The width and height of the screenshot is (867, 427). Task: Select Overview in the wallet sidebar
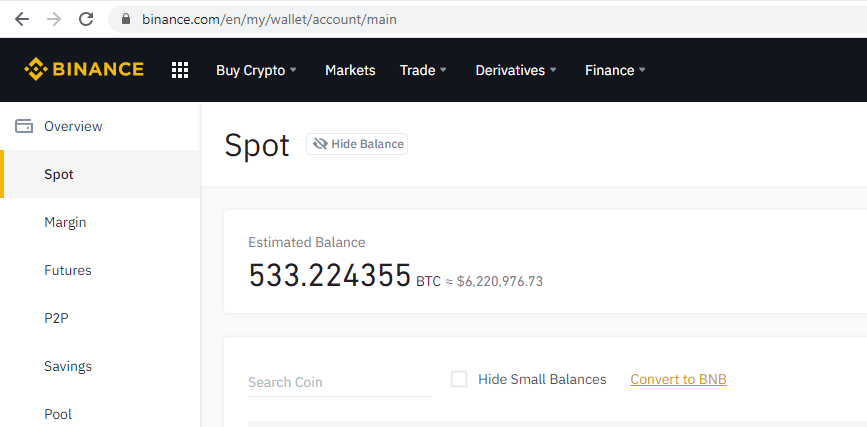coord(100,126)
